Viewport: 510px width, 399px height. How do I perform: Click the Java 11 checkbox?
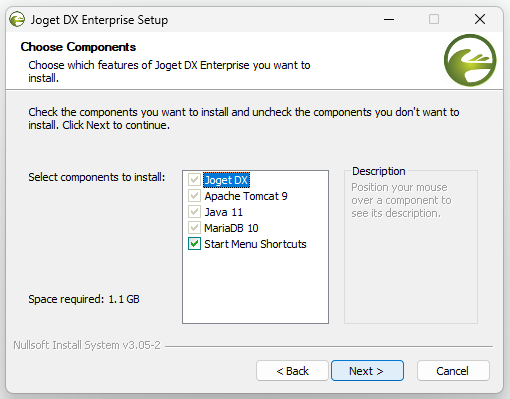click(x=194, y=212)
